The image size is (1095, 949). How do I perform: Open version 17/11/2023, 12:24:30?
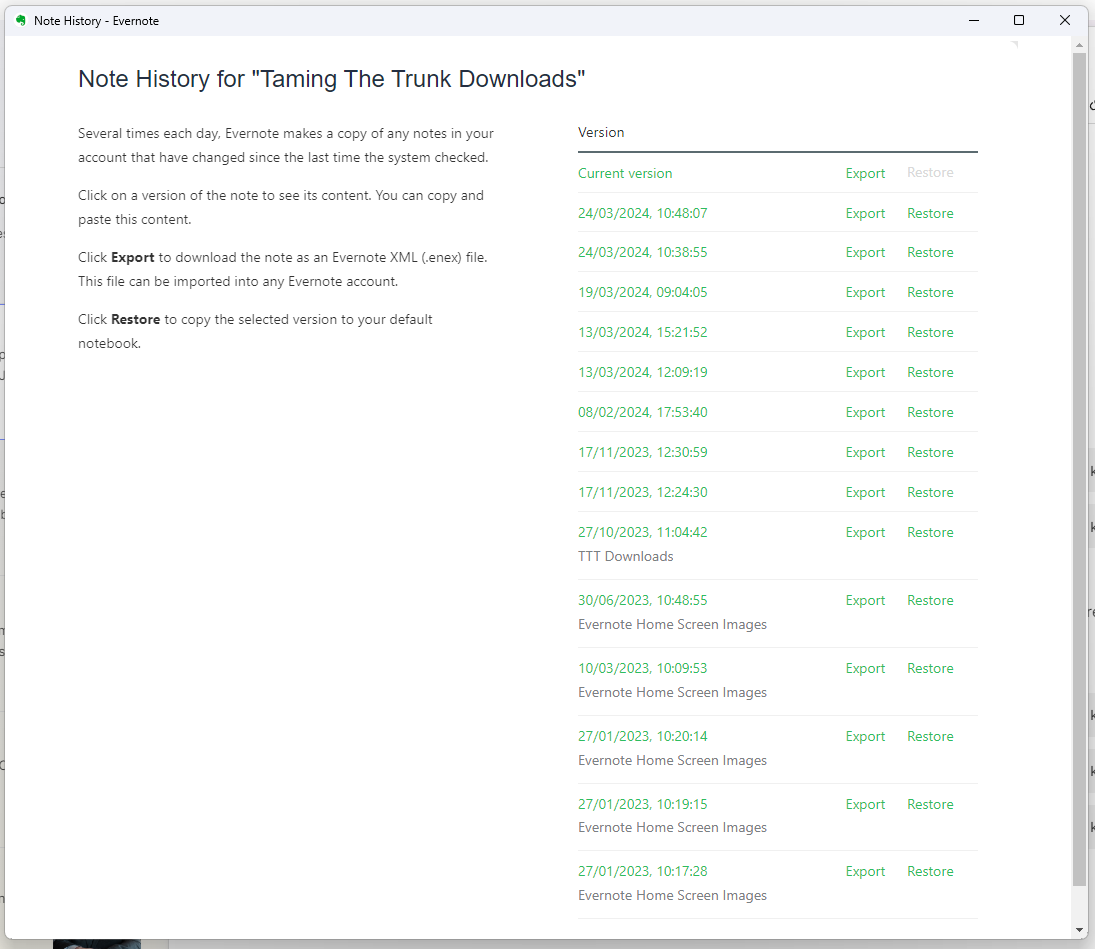[x=642, y=492]
